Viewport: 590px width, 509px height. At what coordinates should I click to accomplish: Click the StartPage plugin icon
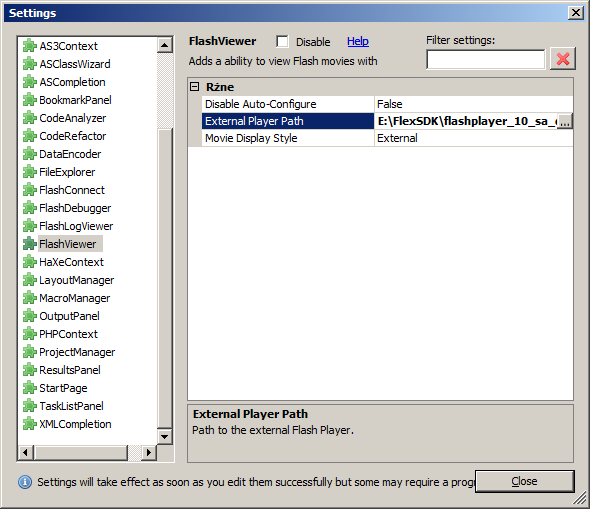click(30, 388)
